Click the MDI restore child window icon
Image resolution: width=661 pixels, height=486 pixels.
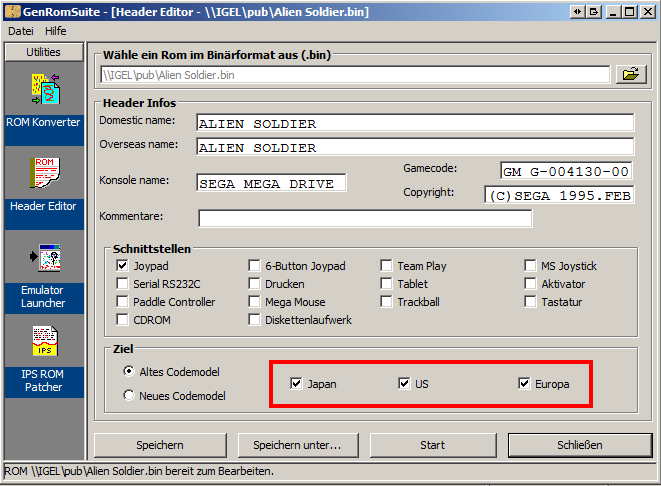[594, 11]
